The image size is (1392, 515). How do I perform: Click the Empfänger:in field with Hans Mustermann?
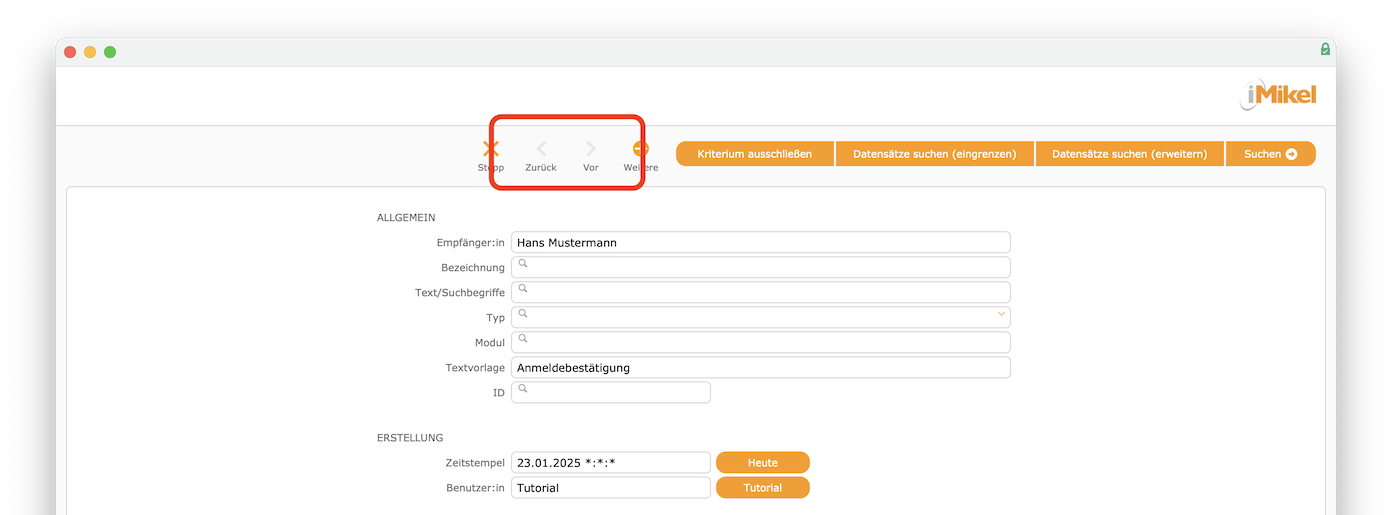[761, 242]
